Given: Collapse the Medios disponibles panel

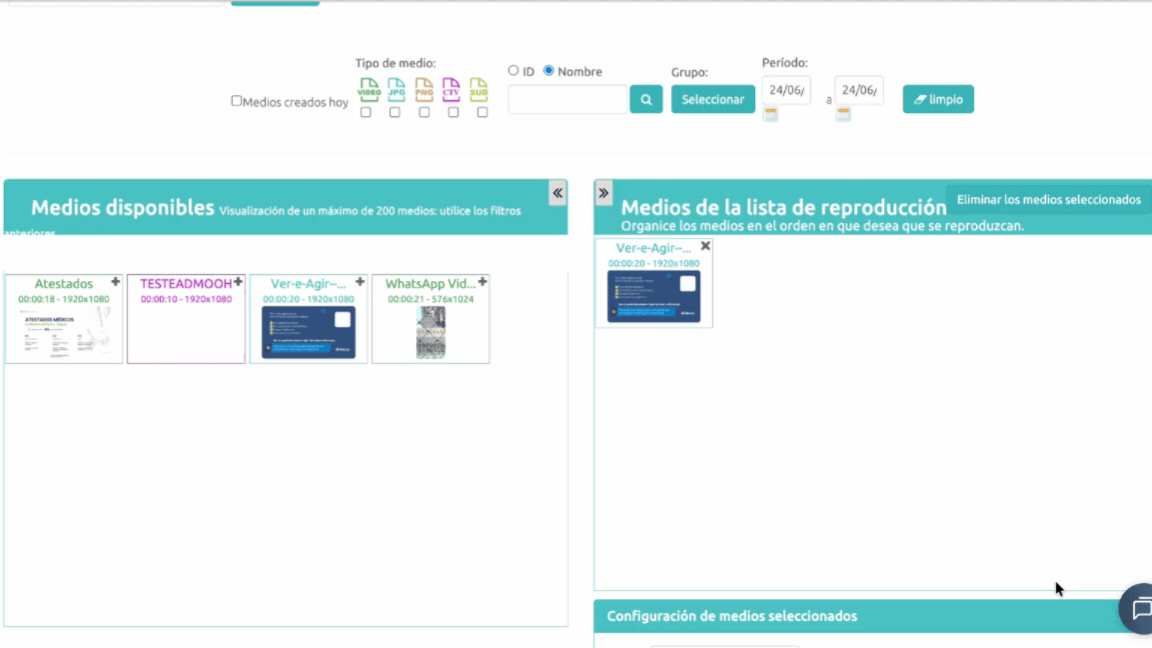Looking at the screenshot, I should tap(558, 193).
